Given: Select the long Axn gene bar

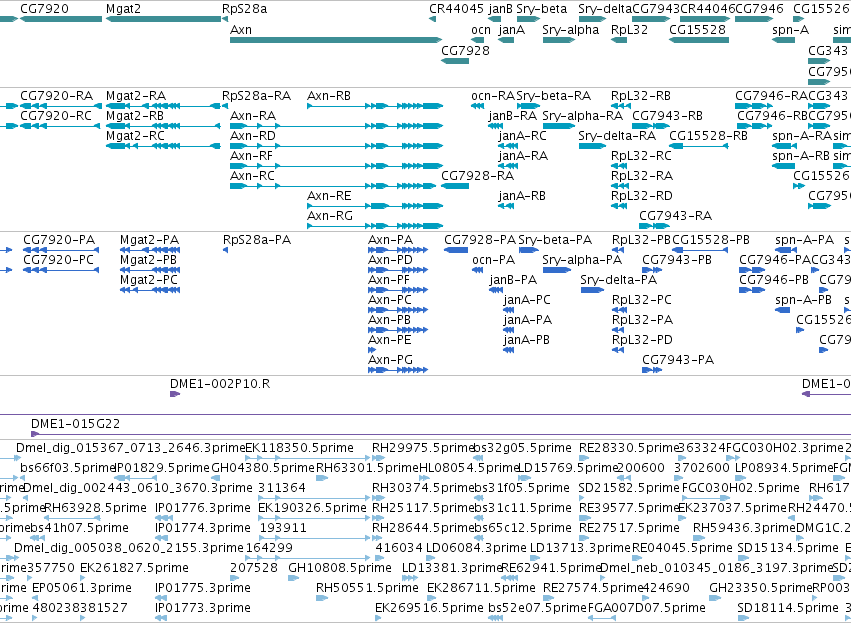Looking at the screenshot, I should [x=336, y=40].
